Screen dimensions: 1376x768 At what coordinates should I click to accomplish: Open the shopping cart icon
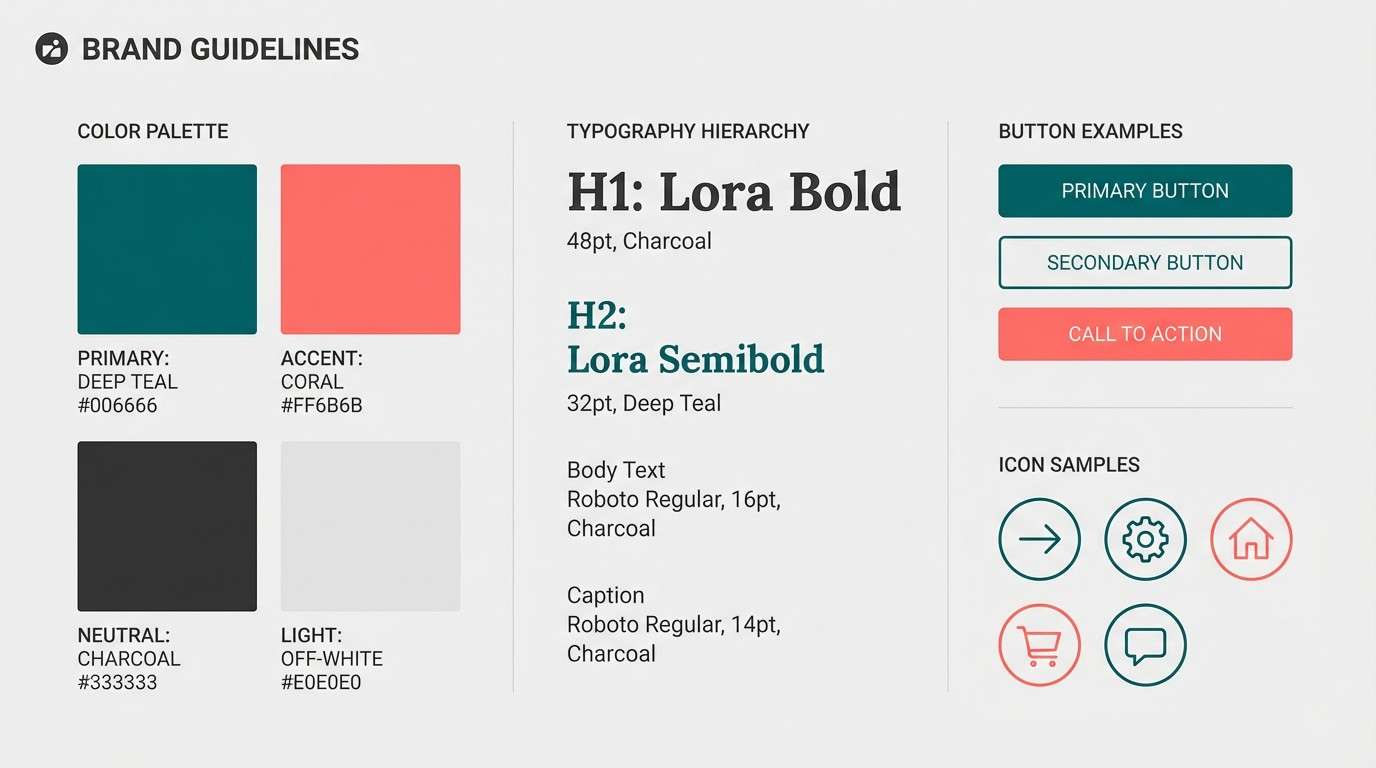(x=1039, y=645)
